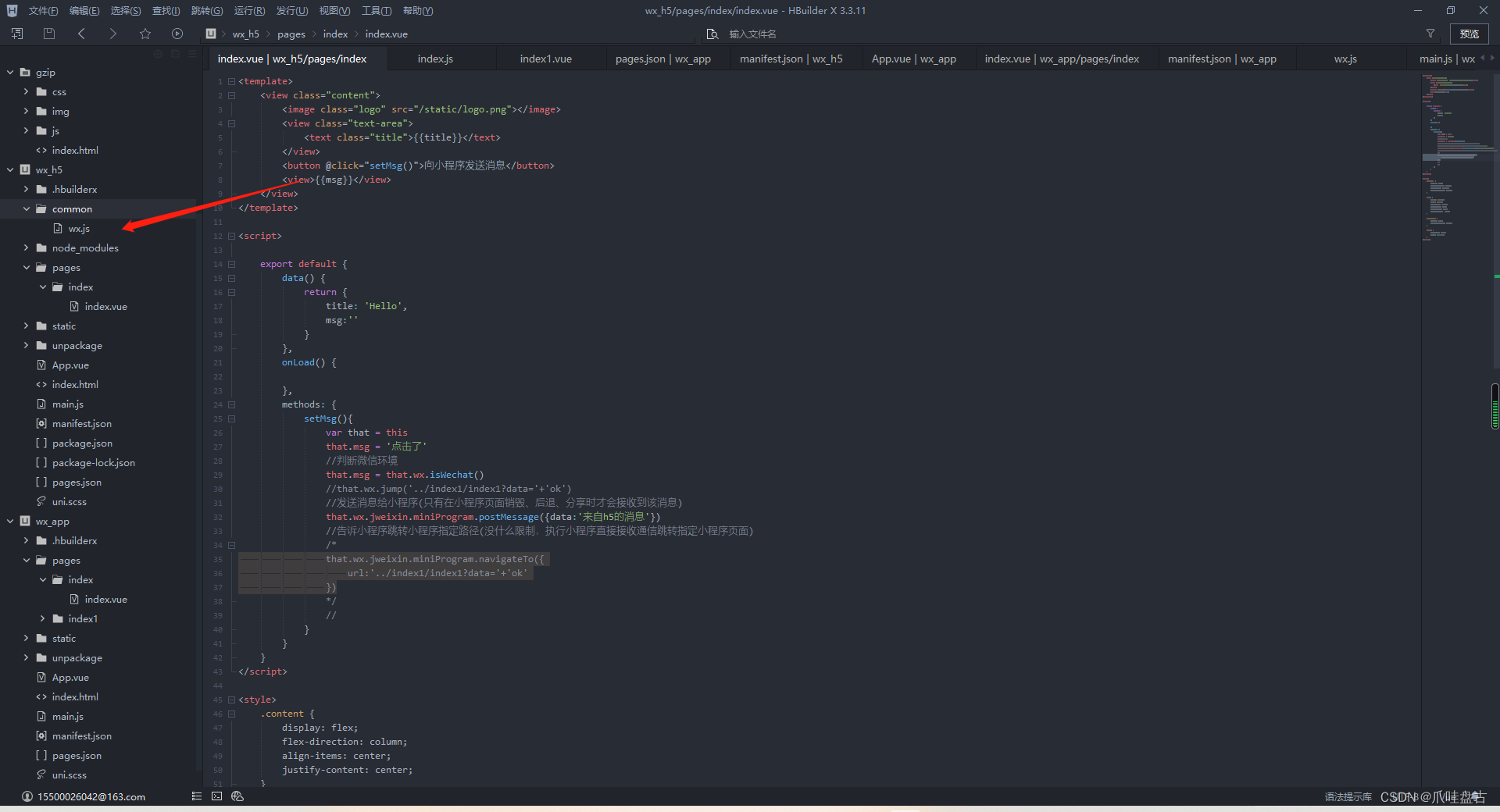1500x812 pixels.
Task: Open the new file icon
Action: (x=16, y=34)
